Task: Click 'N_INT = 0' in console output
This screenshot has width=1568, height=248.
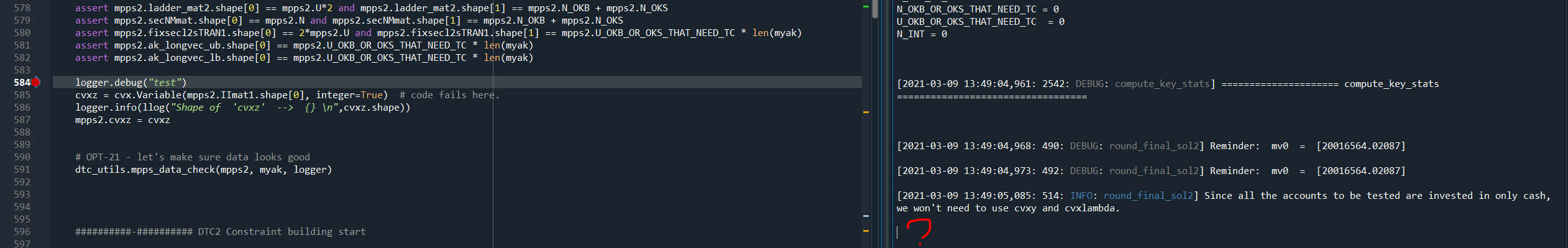Action: point(922,34)
